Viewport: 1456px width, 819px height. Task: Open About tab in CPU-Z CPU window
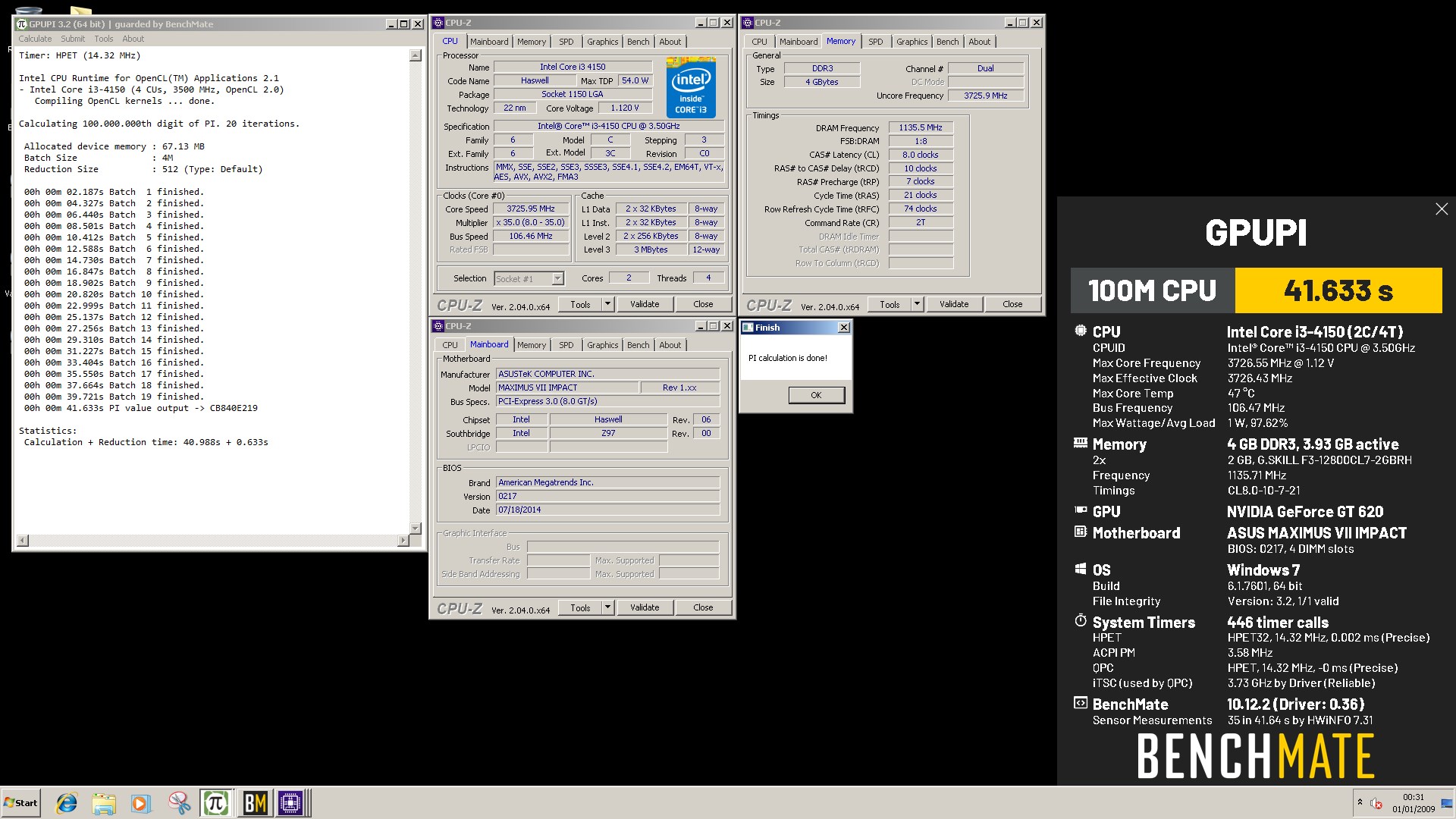(x=670, y=42)
